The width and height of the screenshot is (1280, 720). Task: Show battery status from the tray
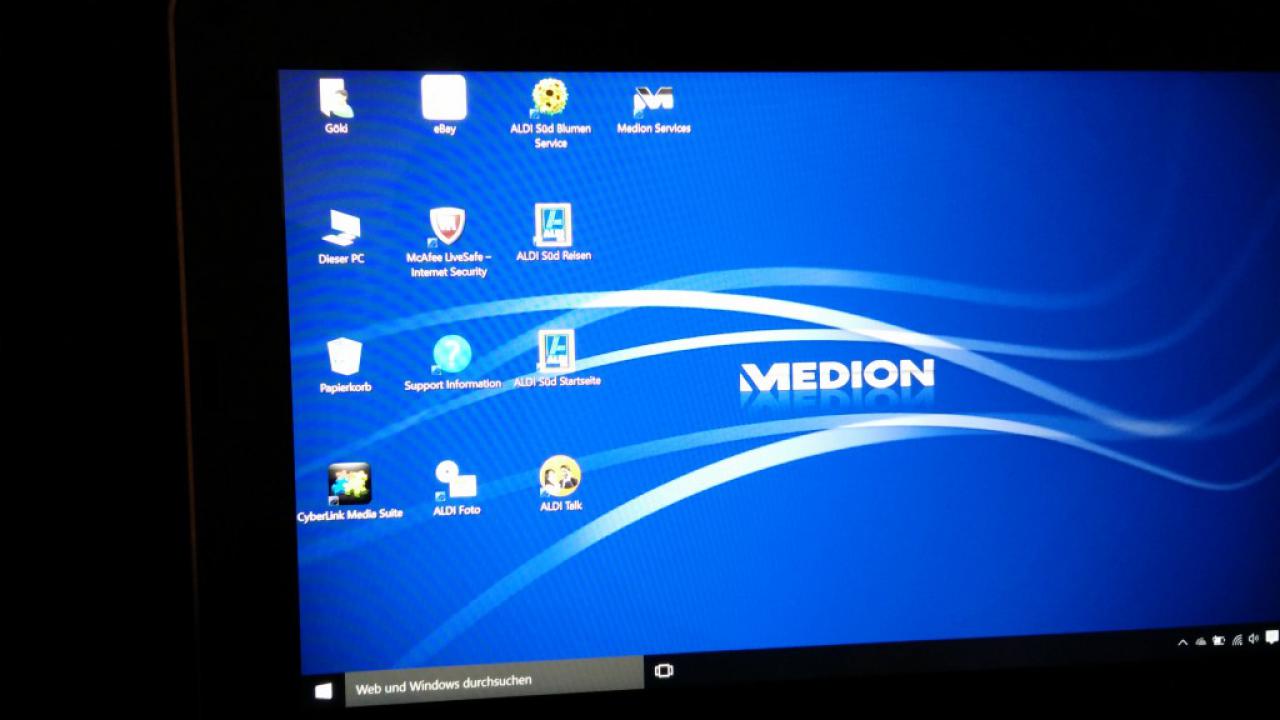1218,641
